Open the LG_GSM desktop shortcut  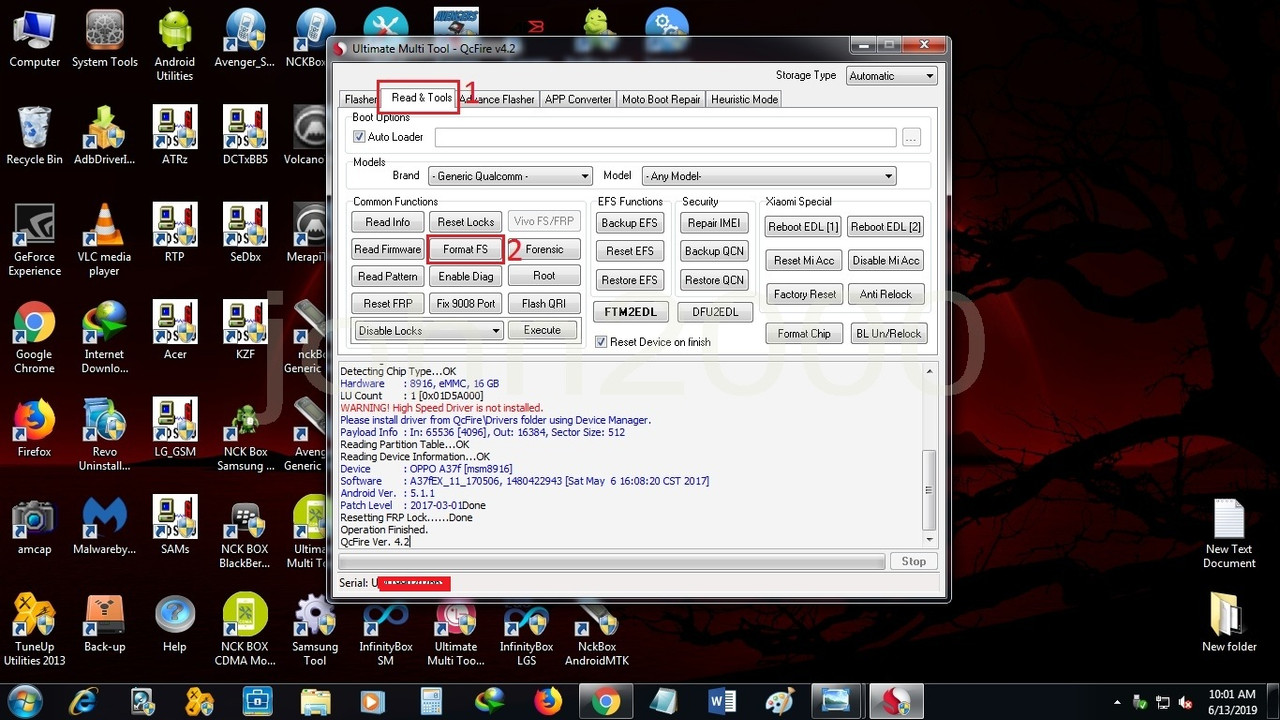175,428
